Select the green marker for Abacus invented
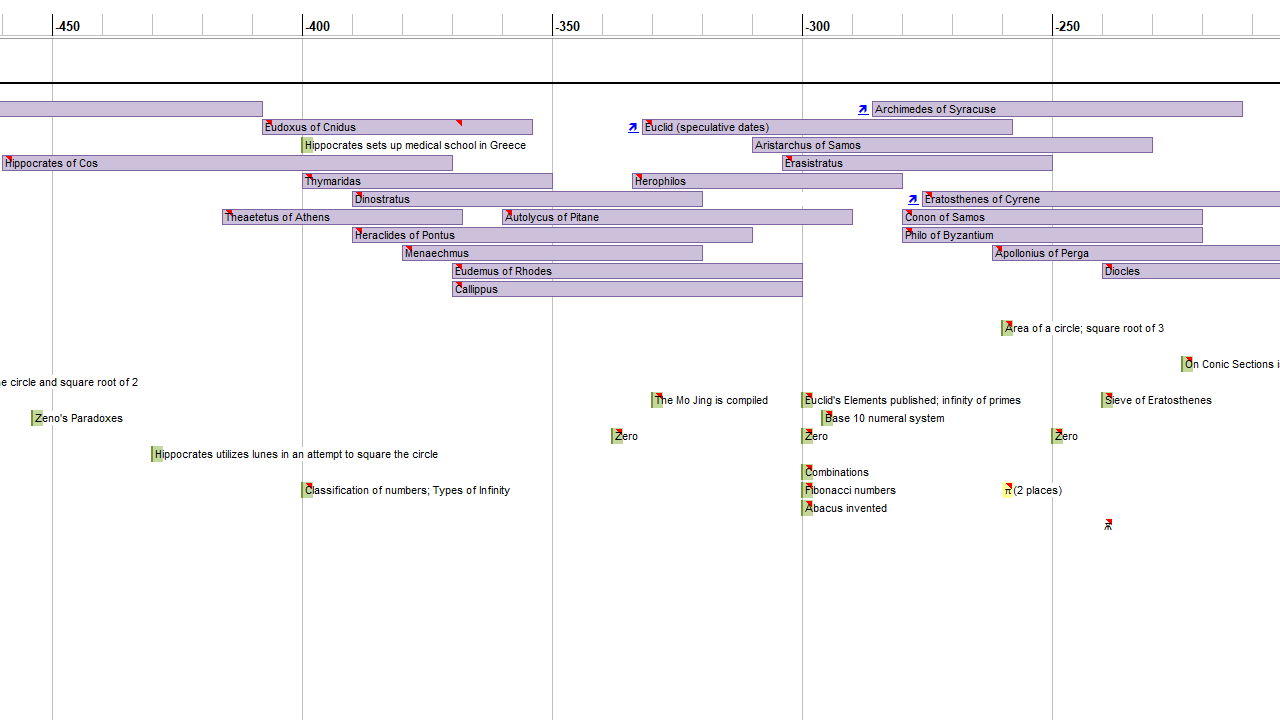The width and height of the screenshot is (1280, 720). coord(807,508)
